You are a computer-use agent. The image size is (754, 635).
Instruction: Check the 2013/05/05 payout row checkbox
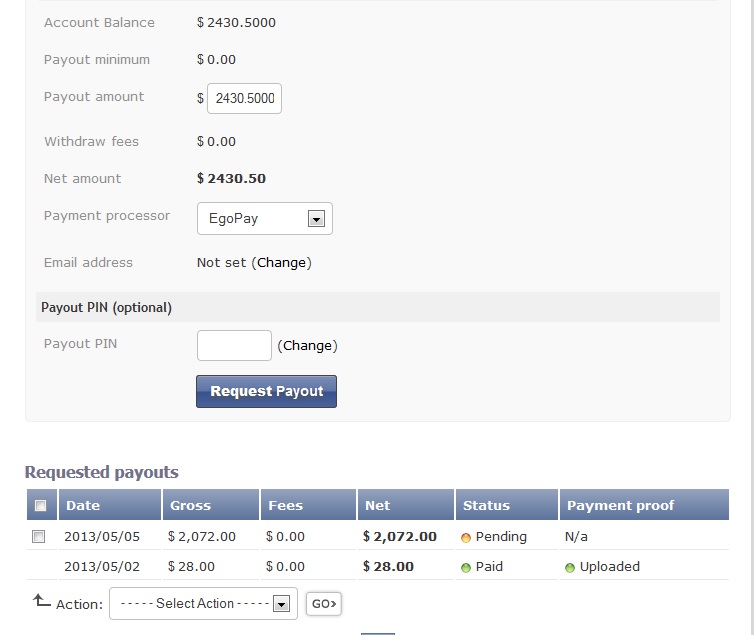[38, 536]
